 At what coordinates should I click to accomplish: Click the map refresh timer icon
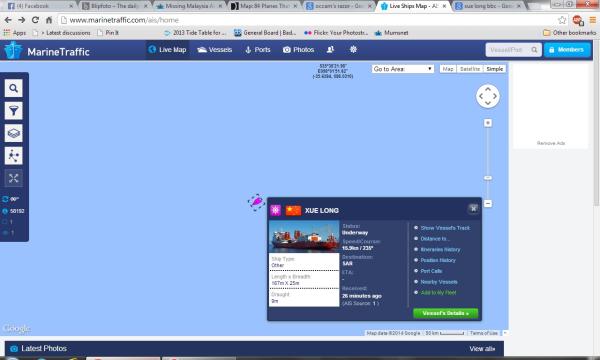tap(5, 199)
